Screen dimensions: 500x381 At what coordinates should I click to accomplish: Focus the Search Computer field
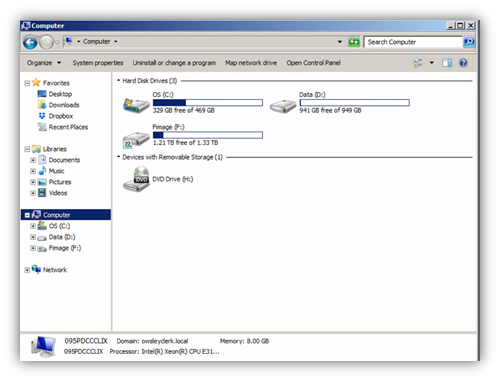pos(413,42)
